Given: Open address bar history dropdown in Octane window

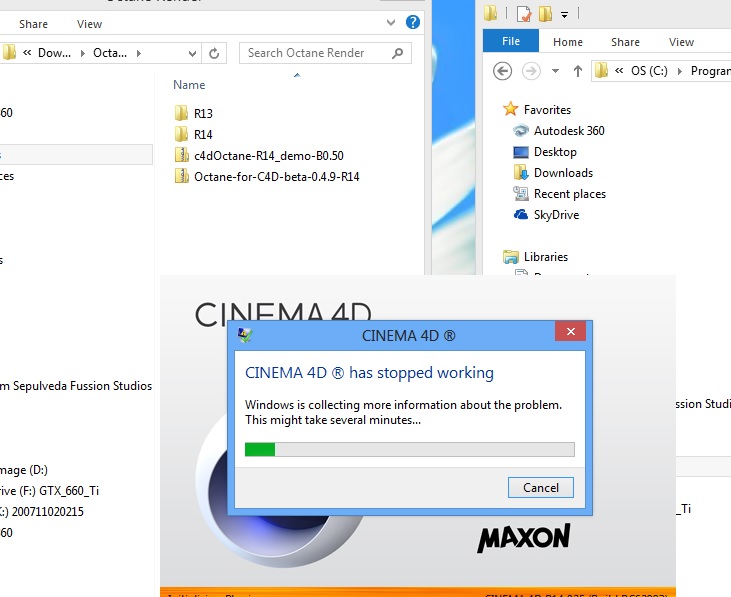Looking at the screenshot, I should coord(192,54).
